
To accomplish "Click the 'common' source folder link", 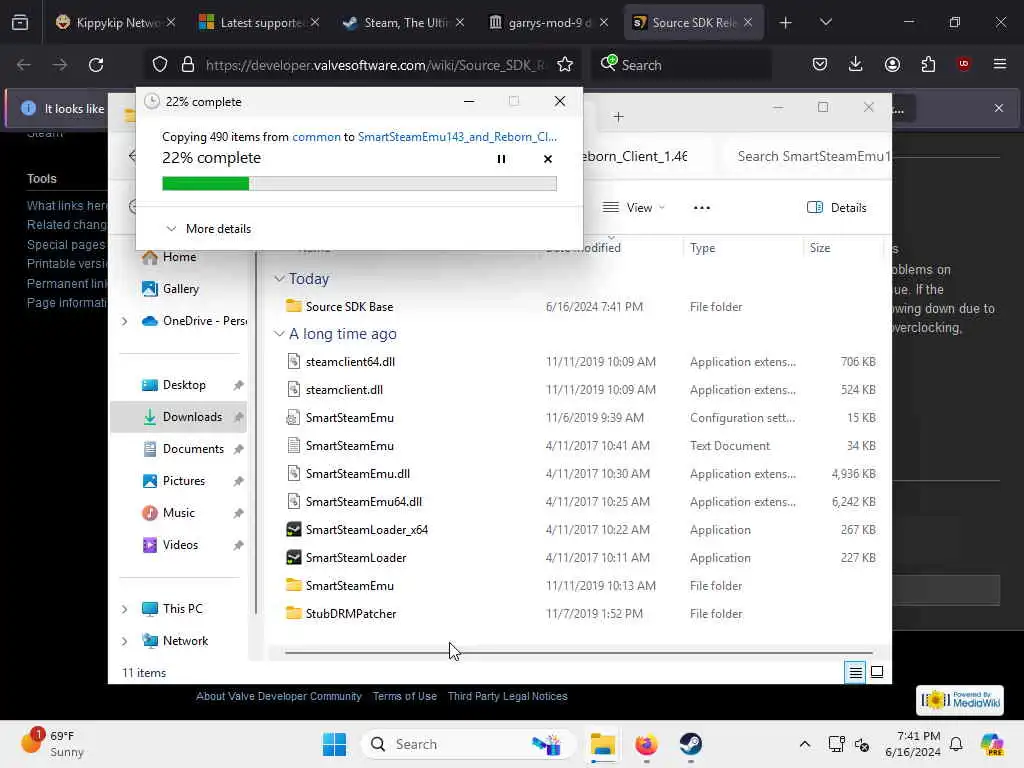I will [316, 137].
